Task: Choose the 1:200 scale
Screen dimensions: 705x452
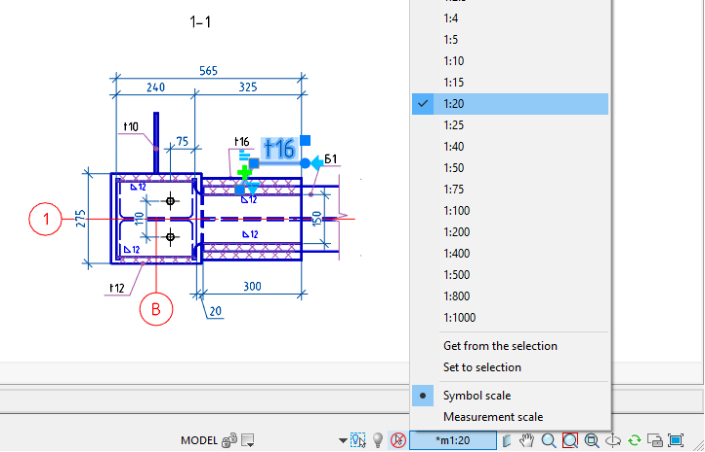Action: click(510, 232)
